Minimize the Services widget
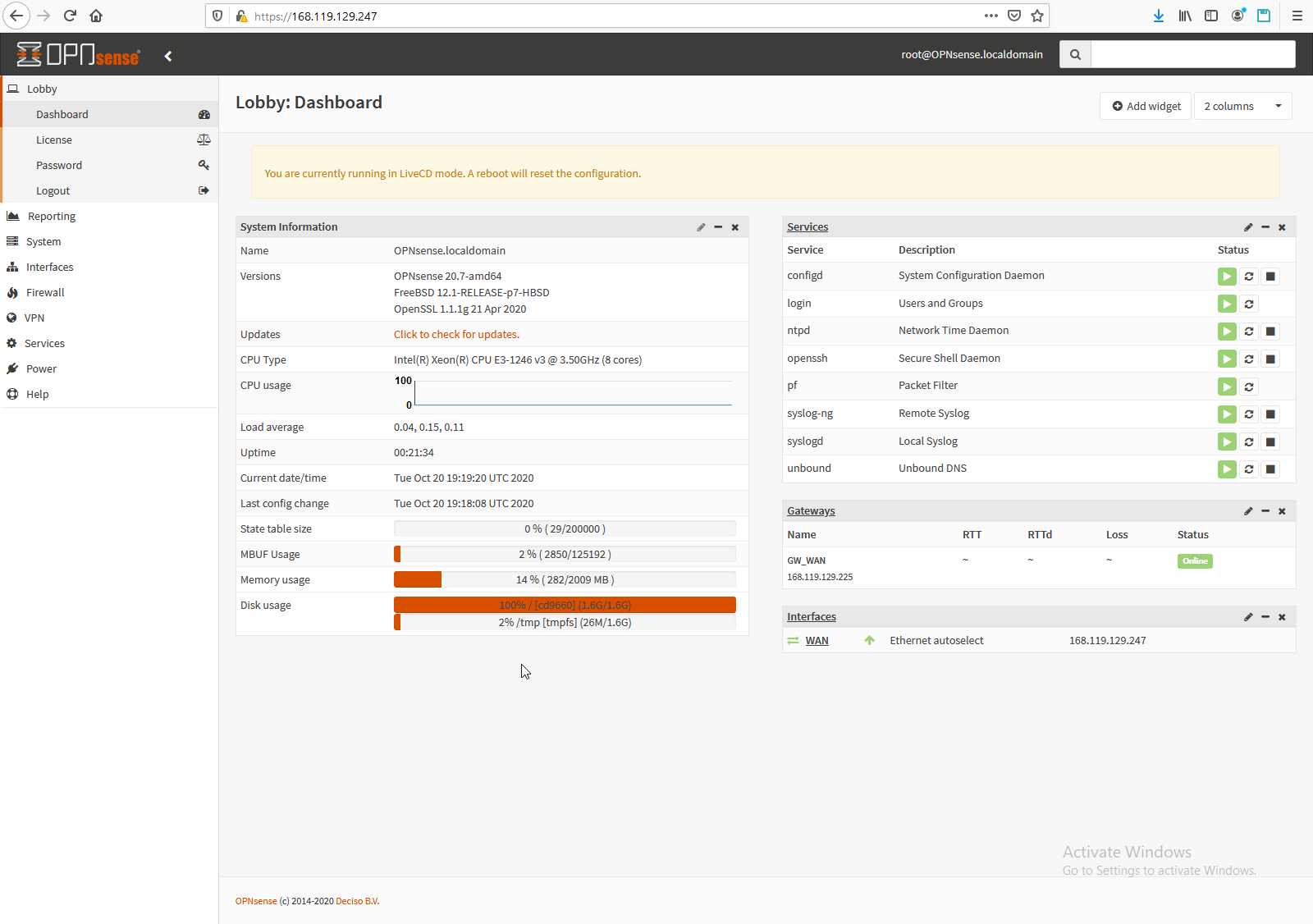The width and height of the screenshot is (1313, 924). [1265, 227]
